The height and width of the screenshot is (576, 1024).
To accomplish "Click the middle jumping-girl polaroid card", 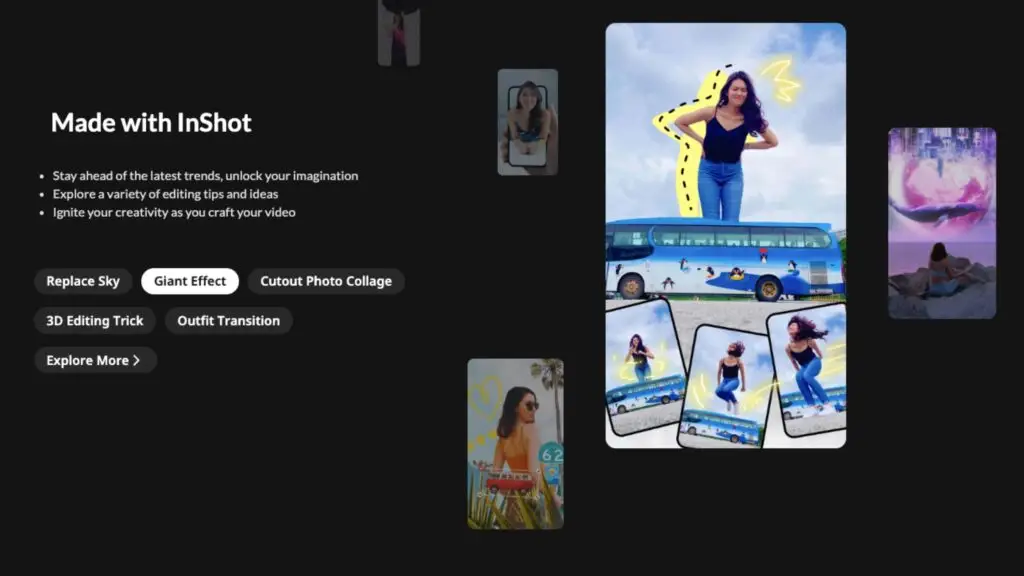I will [x=724, y=383].
